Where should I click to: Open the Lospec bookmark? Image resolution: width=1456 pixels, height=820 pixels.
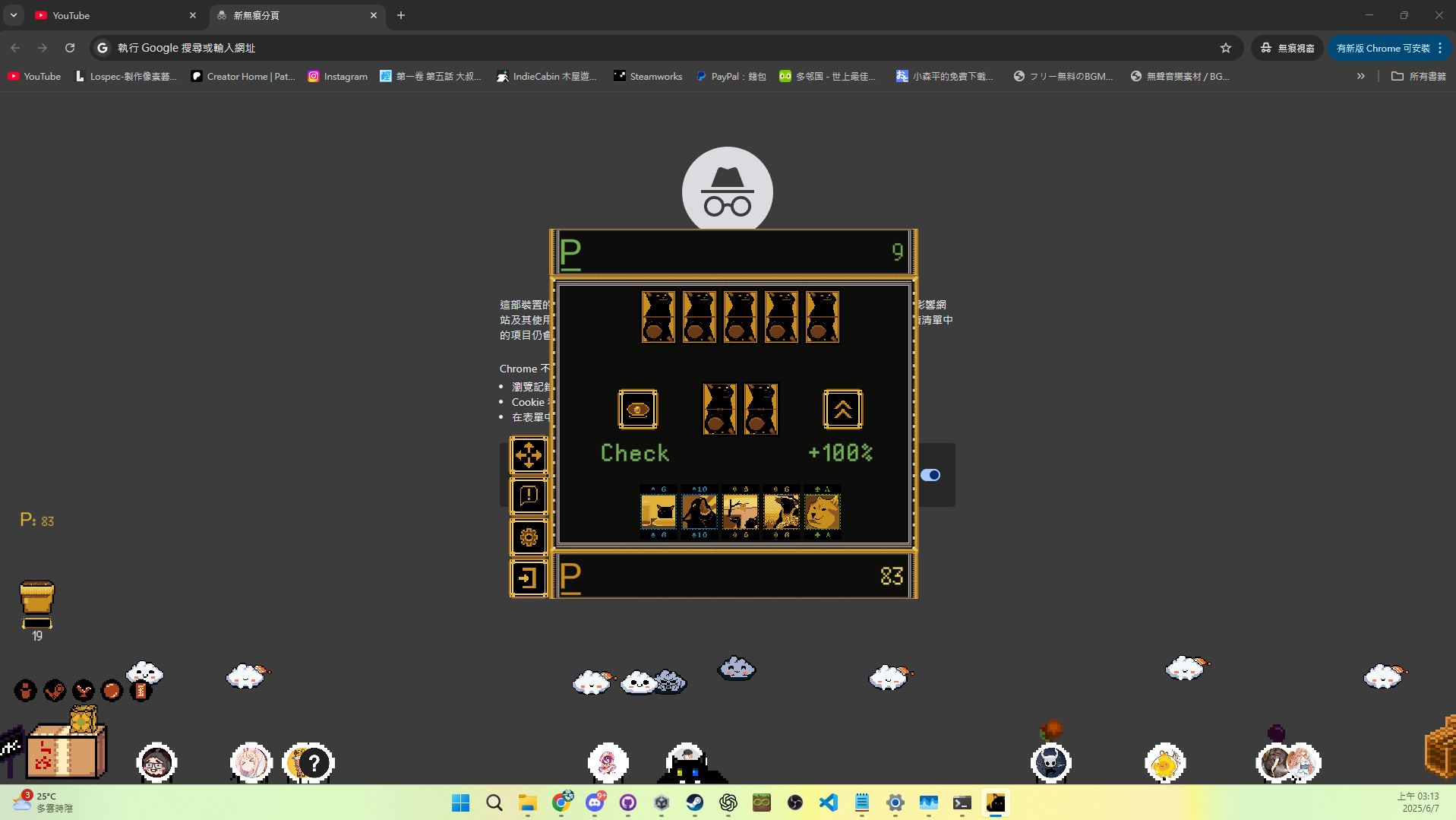[126, 76]
